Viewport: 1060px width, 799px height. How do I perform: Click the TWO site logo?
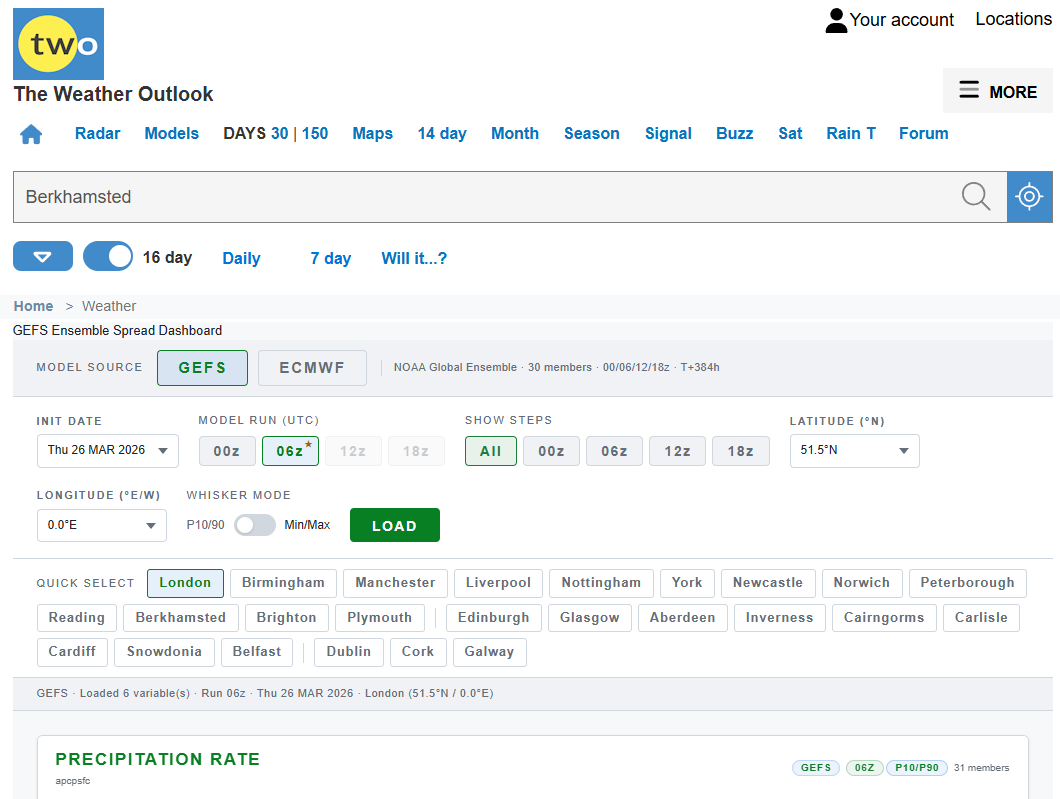(58, 44)
